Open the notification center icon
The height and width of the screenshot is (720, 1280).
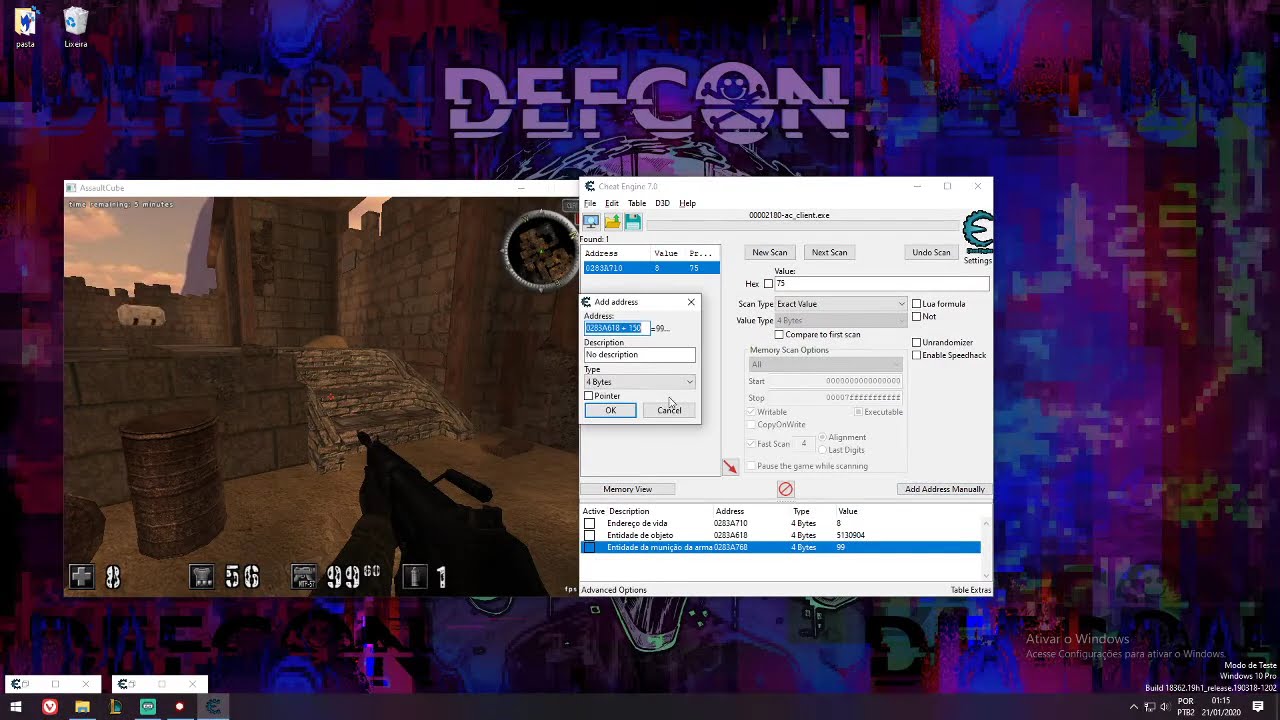point(1258,707)
